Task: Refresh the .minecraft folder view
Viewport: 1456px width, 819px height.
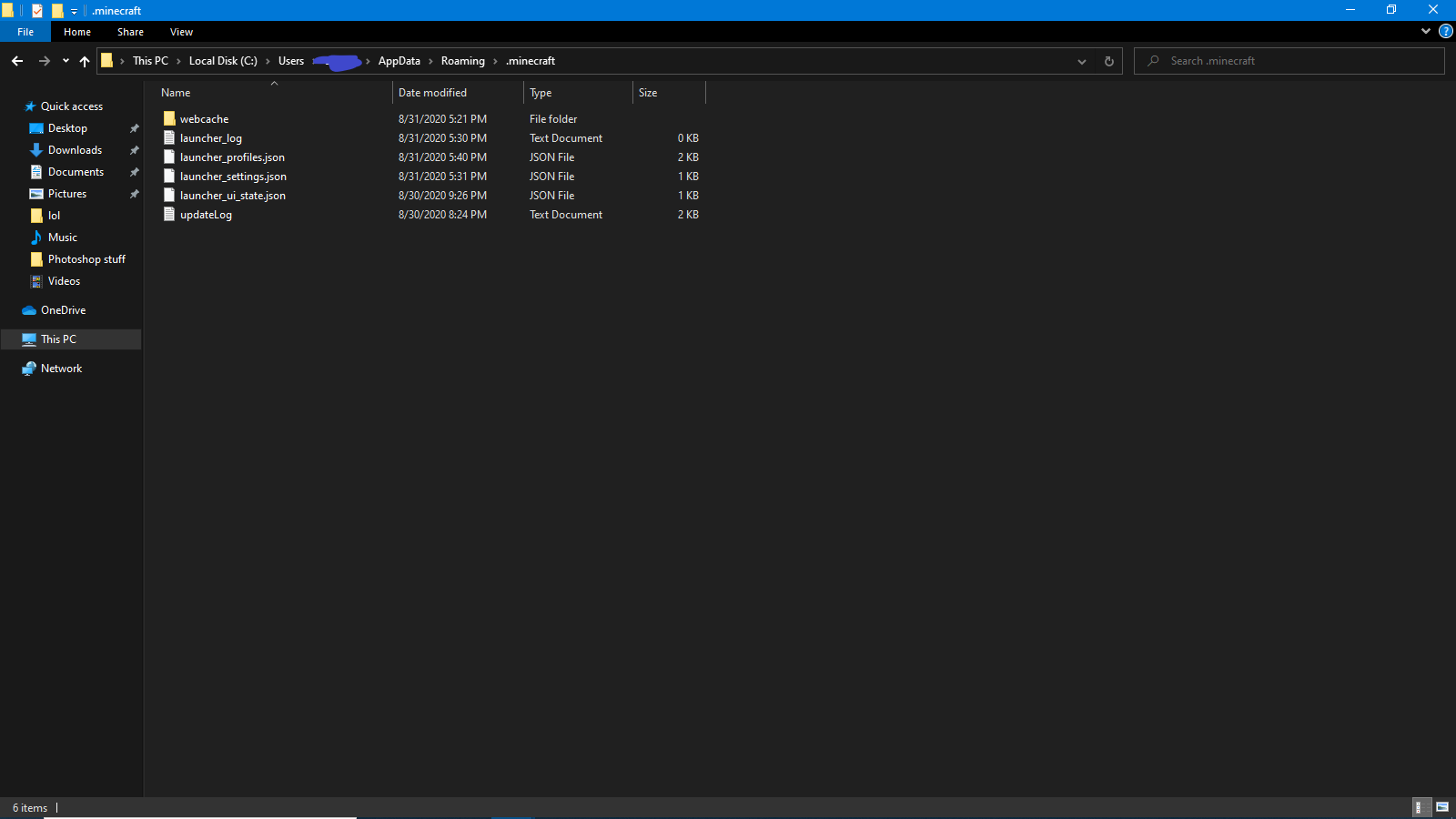Action: point(1108,61)
